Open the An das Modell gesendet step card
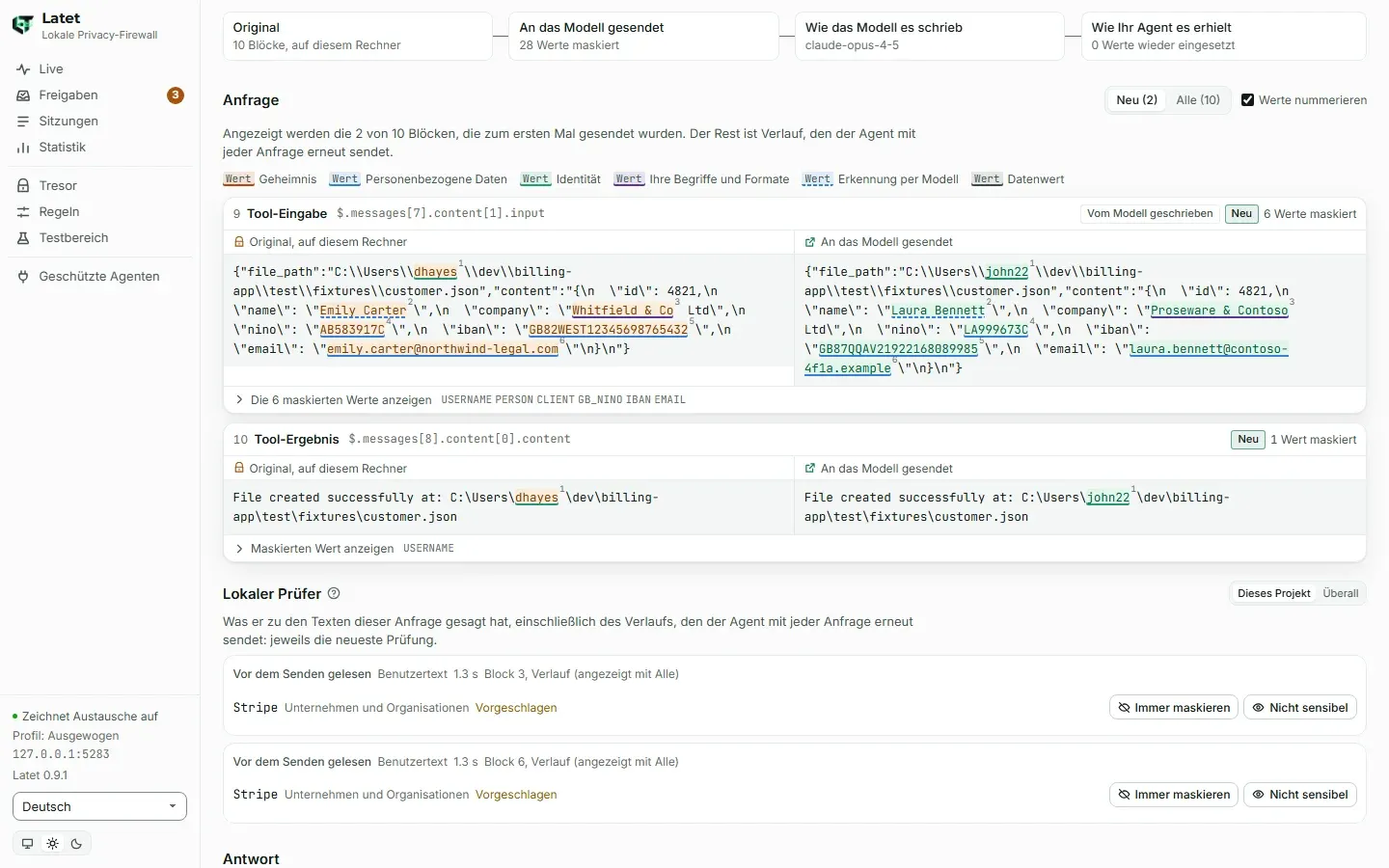 point(643,37)
